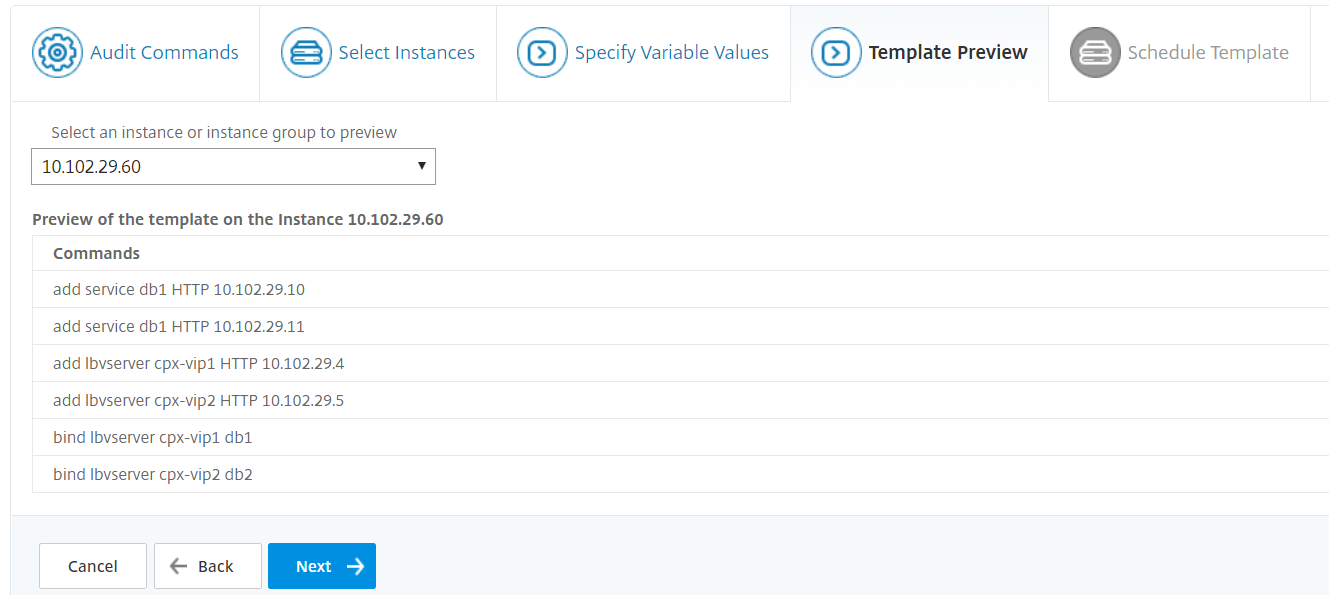Click the 'Preview of the template on the Instance' heading

[238, 219]
